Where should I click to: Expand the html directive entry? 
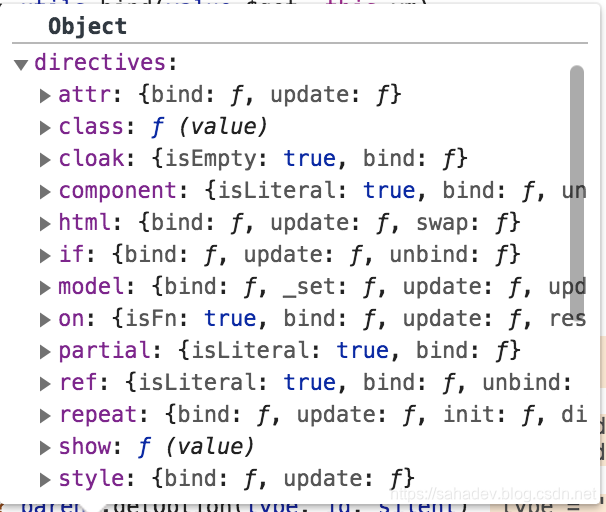[x=45, y=224]
